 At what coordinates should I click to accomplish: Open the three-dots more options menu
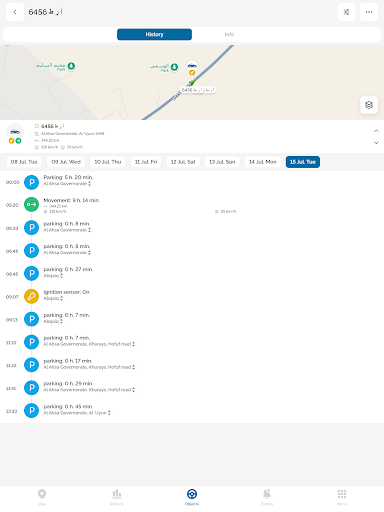[x=369, y=12]
